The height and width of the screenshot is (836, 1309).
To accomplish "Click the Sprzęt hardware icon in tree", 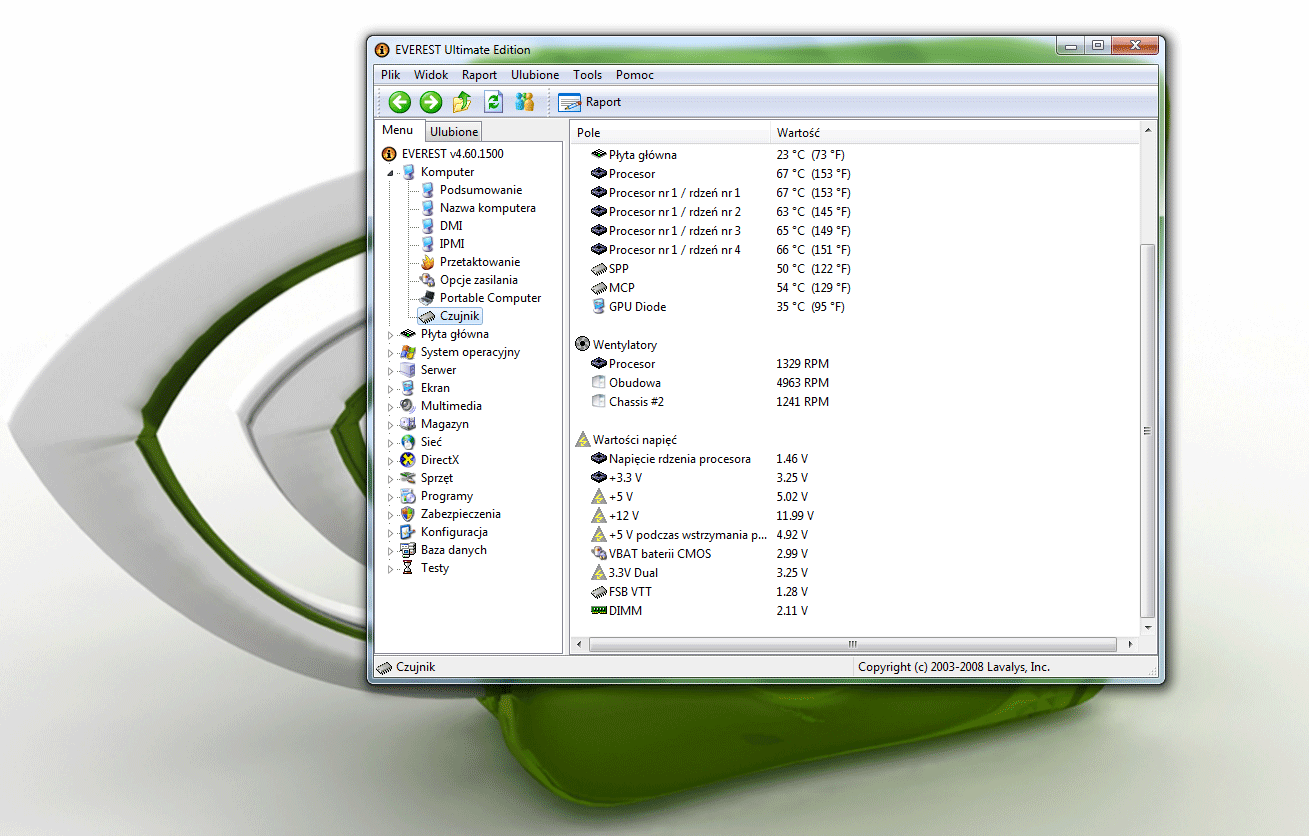I will (x=408, y=478).
